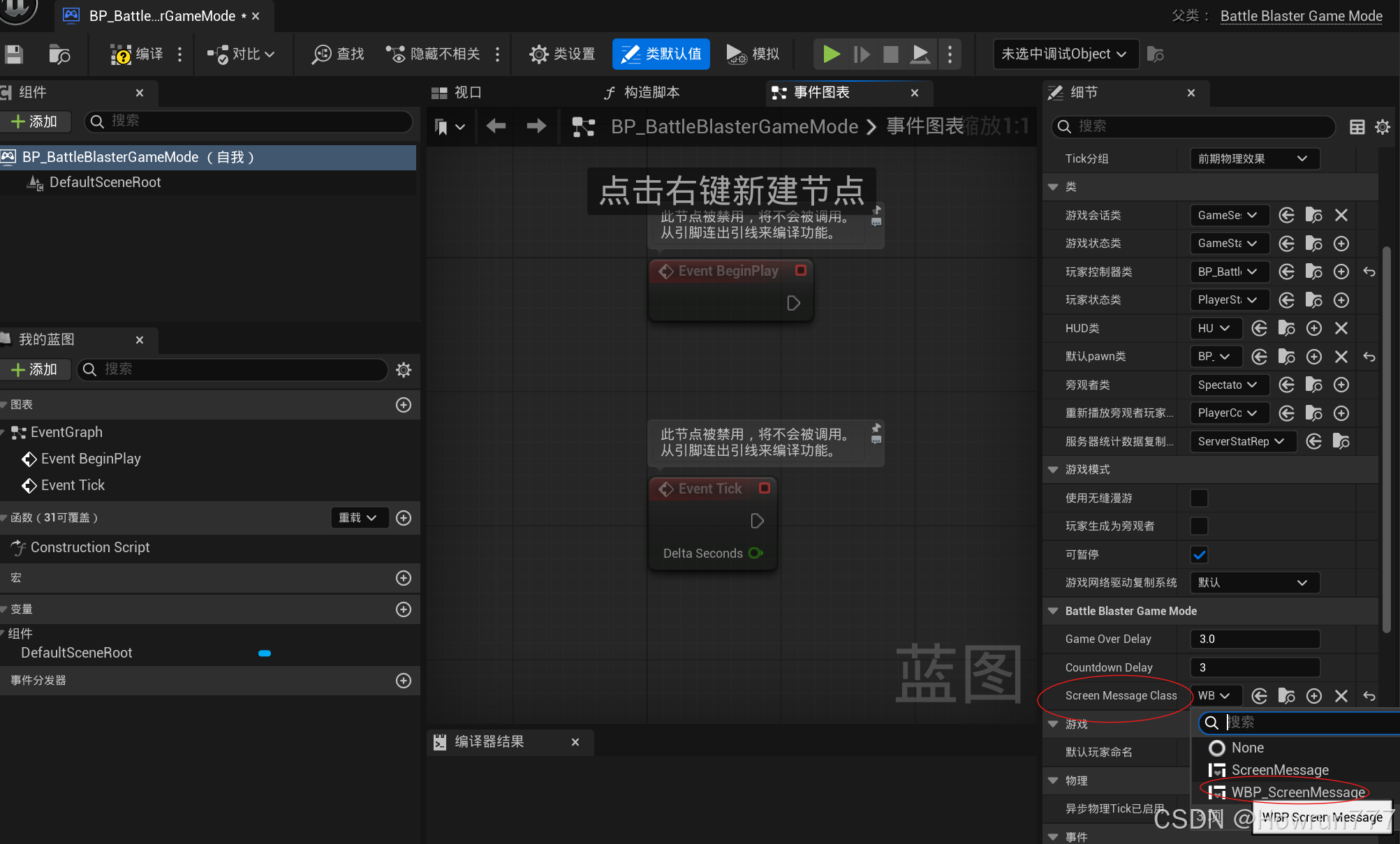Image resolution: width=1400 pixels, height=844 pixels.
Task: Add new variable with plus icon
Action: (x=404, y=609)
